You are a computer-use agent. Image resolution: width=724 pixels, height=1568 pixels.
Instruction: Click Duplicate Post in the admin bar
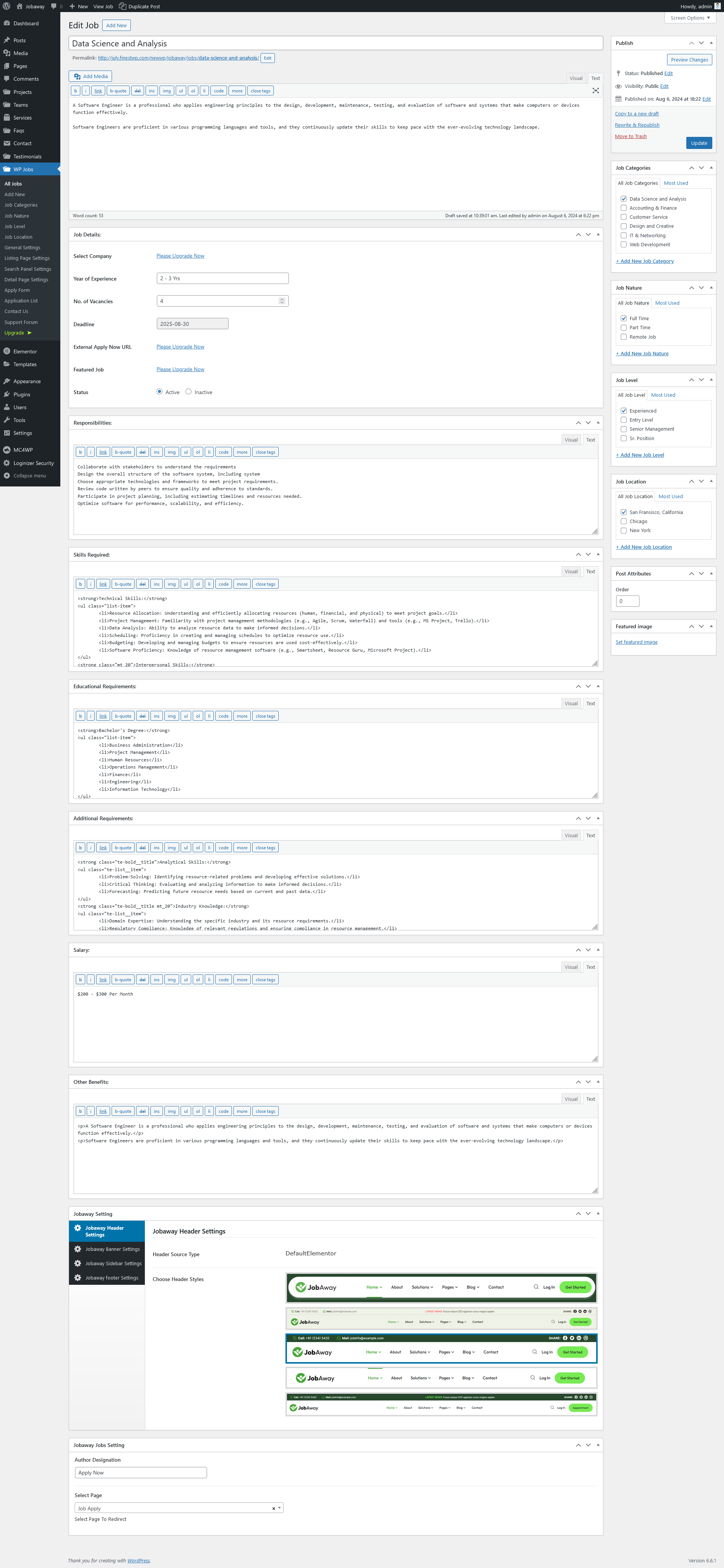(140, 6)
